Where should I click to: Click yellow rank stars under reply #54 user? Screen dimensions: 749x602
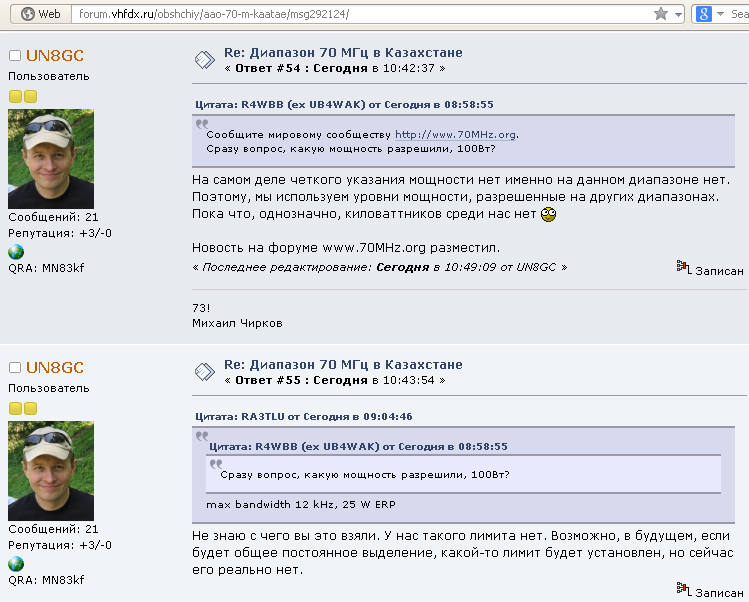click(23, 97)
